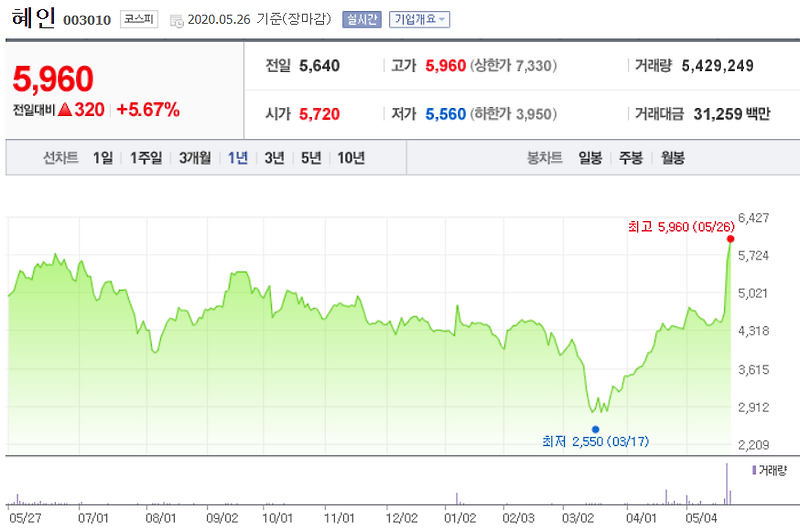This screenshot has width=800, height=531.
Task: Click the red highest-price dot on the chart
Action: tap(731, 239)
